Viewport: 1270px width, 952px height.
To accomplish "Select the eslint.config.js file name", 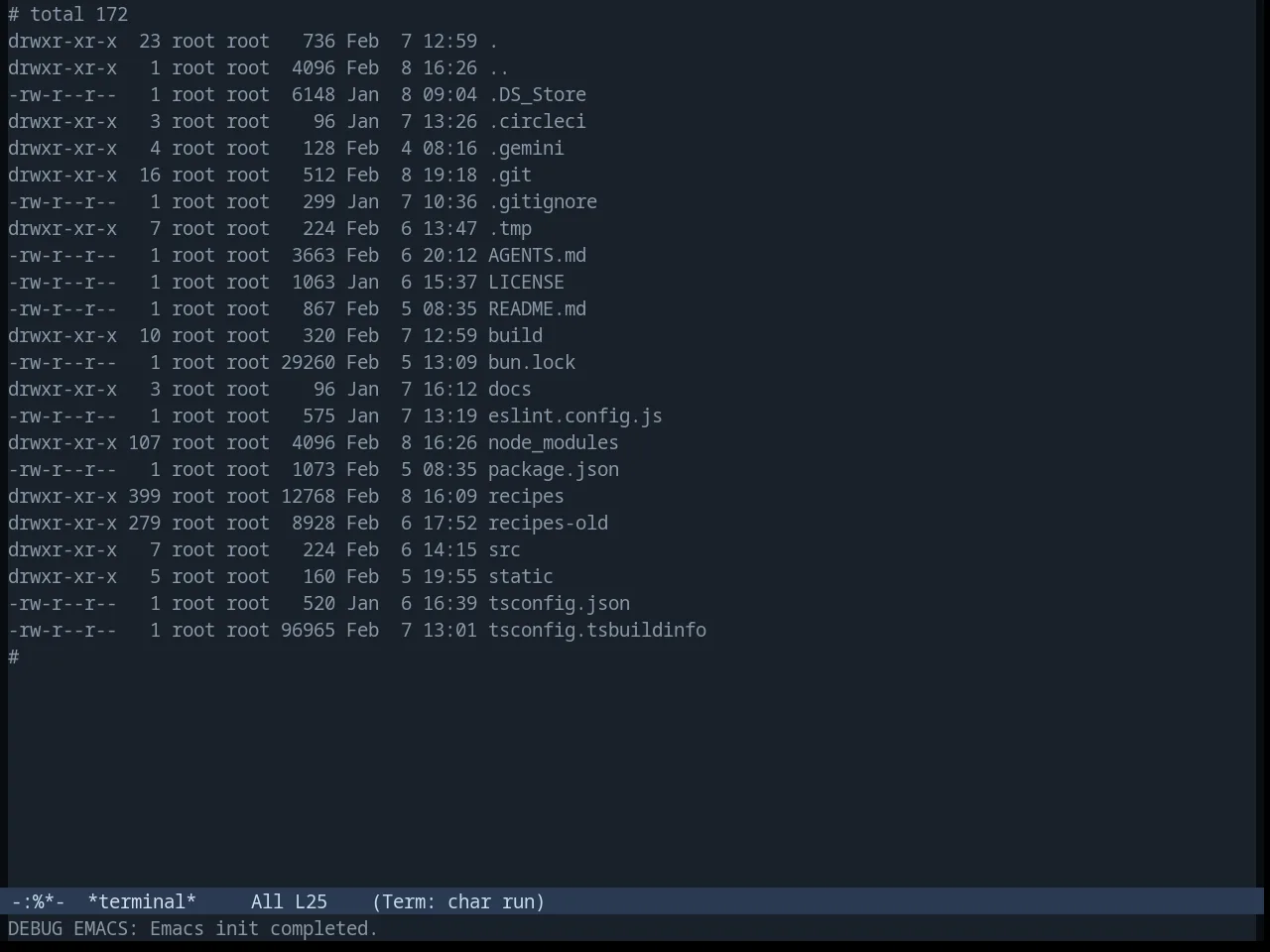I will [x=575, y=416].
